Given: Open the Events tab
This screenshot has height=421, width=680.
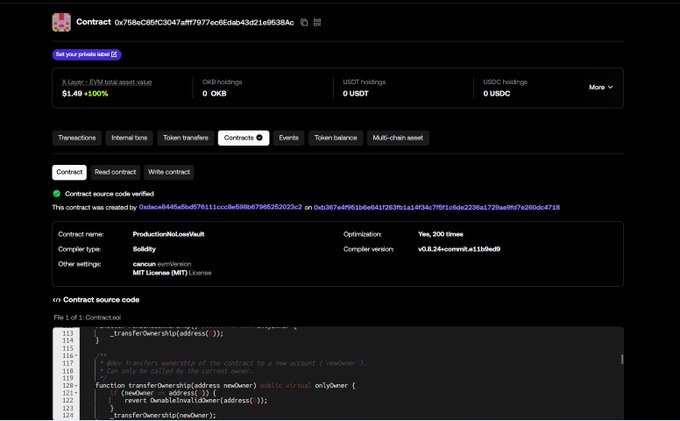Looking at the screenshot, I should point(288,138).
